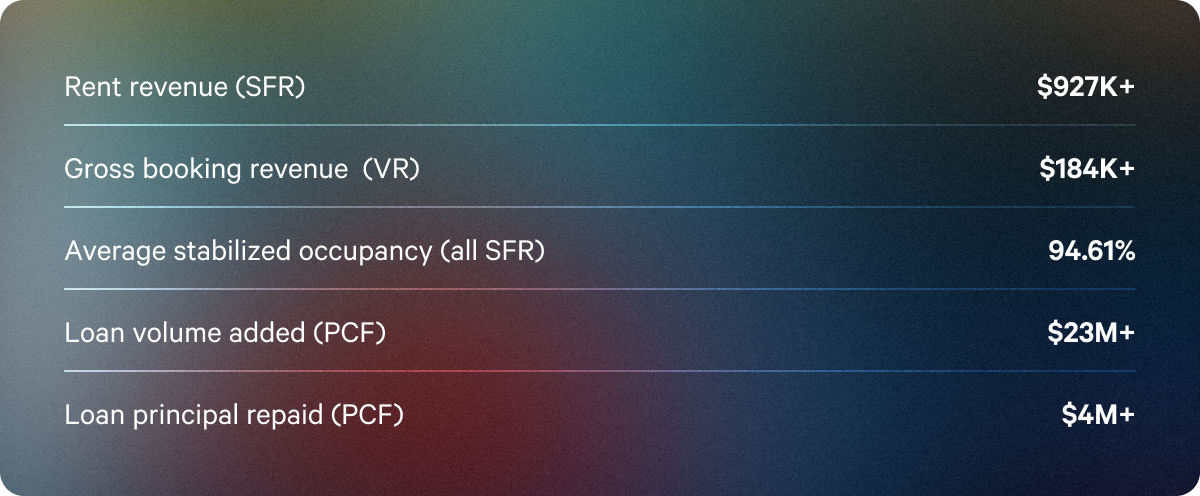Click the "Loan principal repaid (PCF)" label
1200x496 pixels.
[x=234, y=416]
